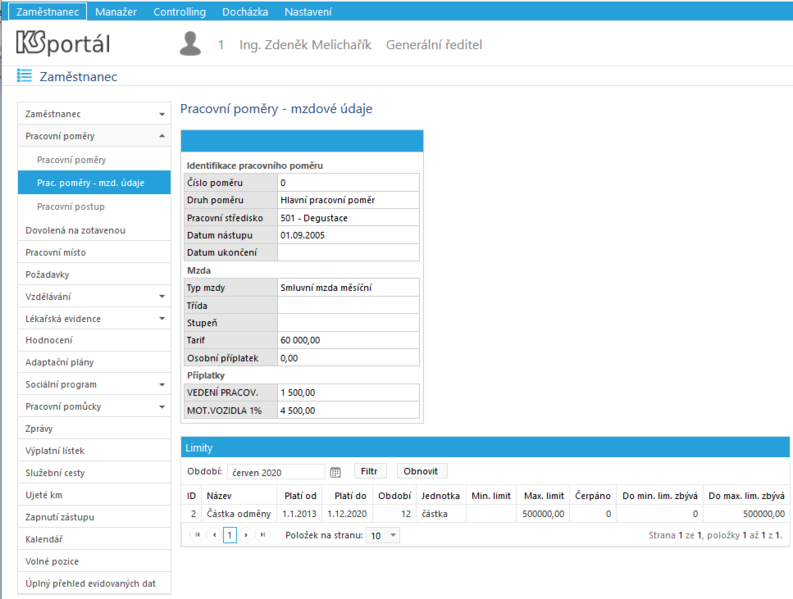Switch to the Manažer tab
The width and height of the screenshot is (793, 599).
click(x=116, y=12)
